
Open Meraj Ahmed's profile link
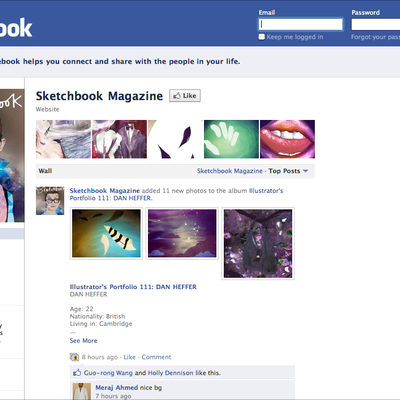click(x=117, y=387)
